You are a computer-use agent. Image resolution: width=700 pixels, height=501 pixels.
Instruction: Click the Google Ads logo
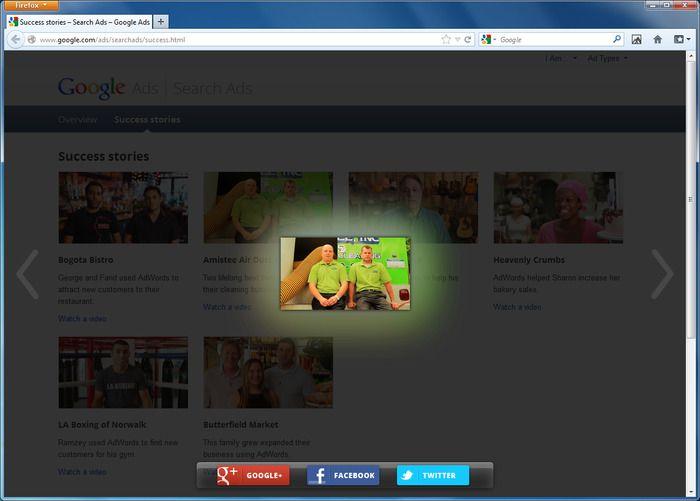108,88
